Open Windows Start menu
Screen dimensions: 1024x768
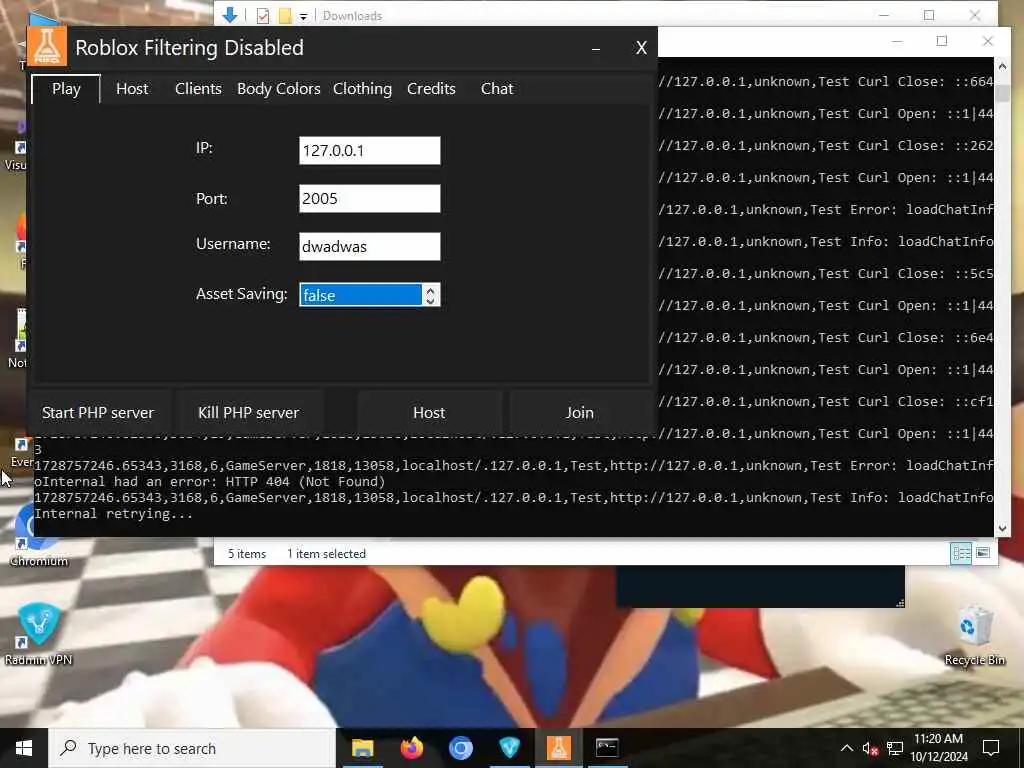click(24, 748)
